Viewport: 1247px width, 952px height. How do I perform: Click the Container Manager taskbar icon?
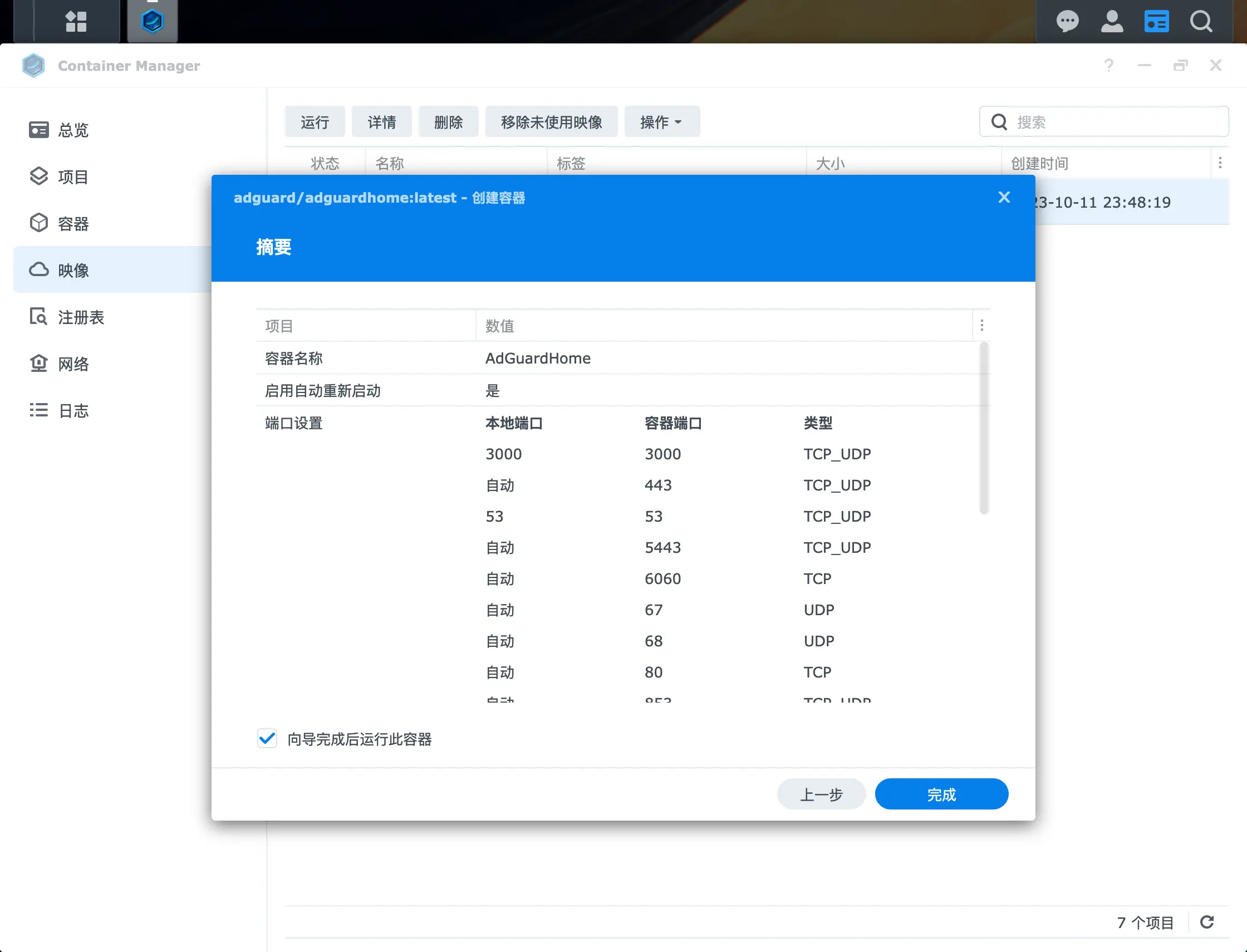tap(153, 22)
